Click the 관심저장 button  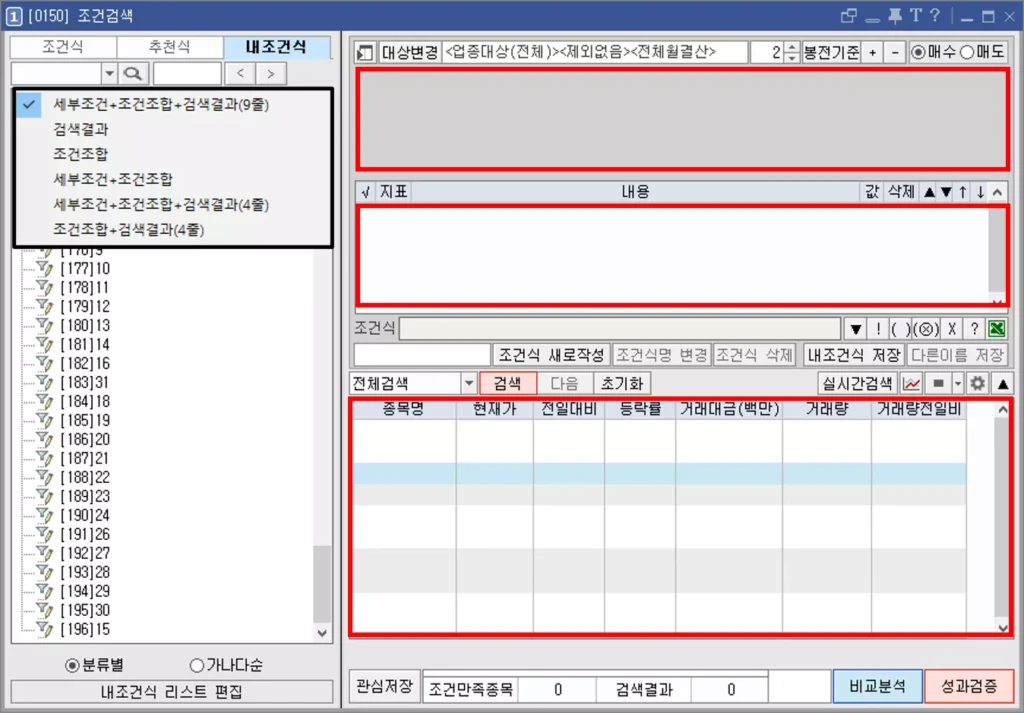384,686
